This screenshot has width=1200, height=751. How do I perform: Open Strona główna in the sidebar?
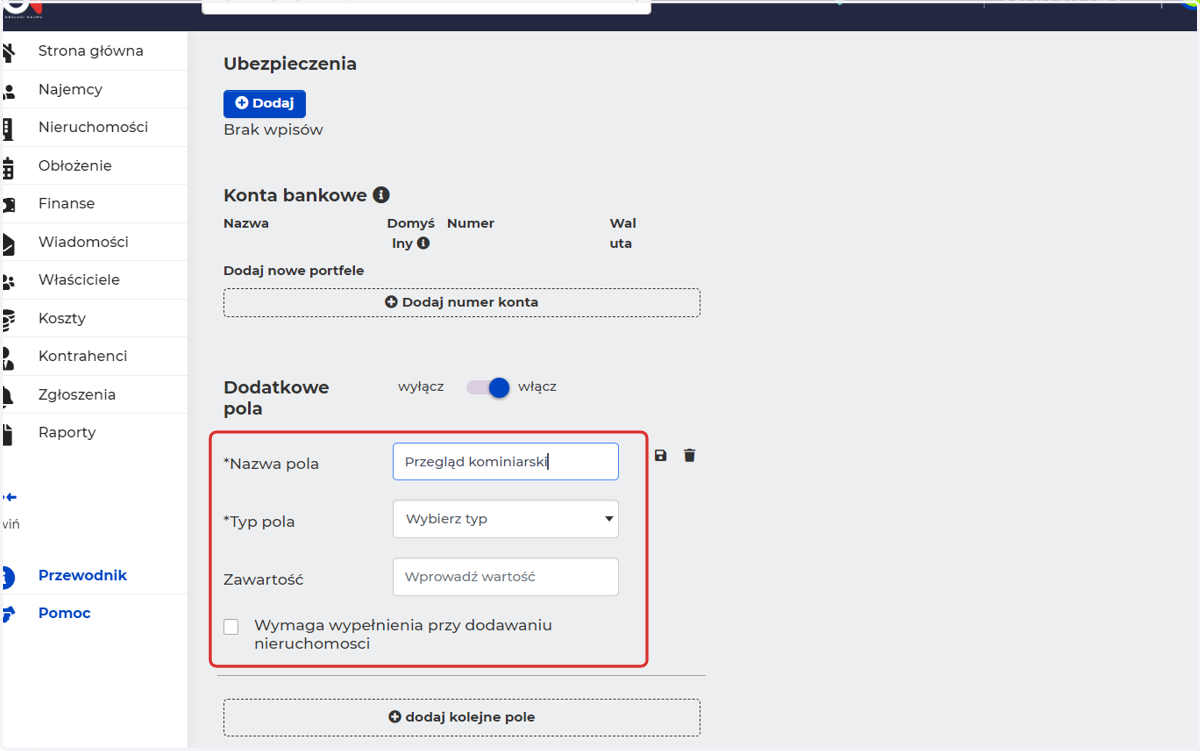(91, 51)
